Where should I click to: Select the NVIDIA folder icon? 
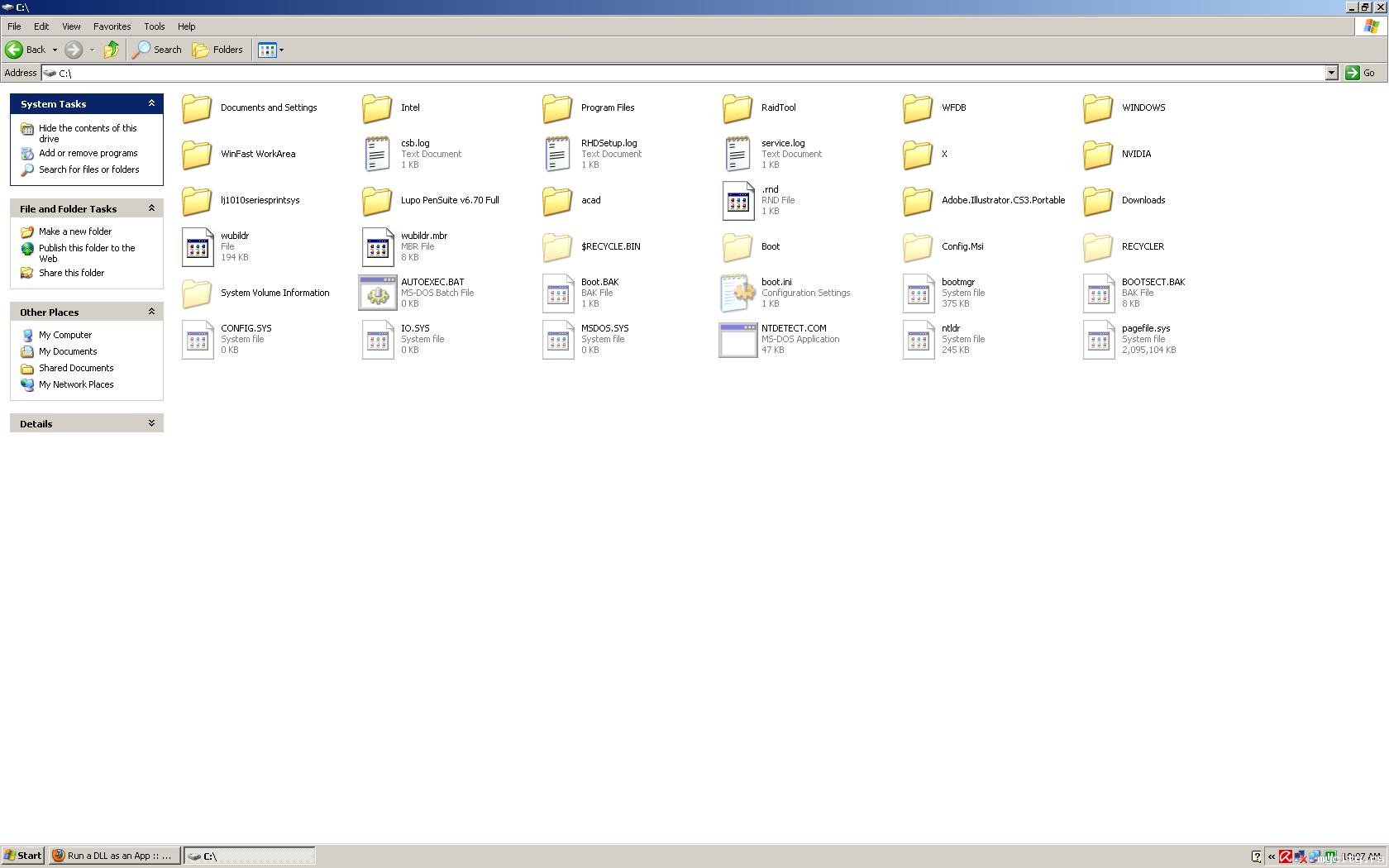pyautogui.click(x=1098, y=154)
